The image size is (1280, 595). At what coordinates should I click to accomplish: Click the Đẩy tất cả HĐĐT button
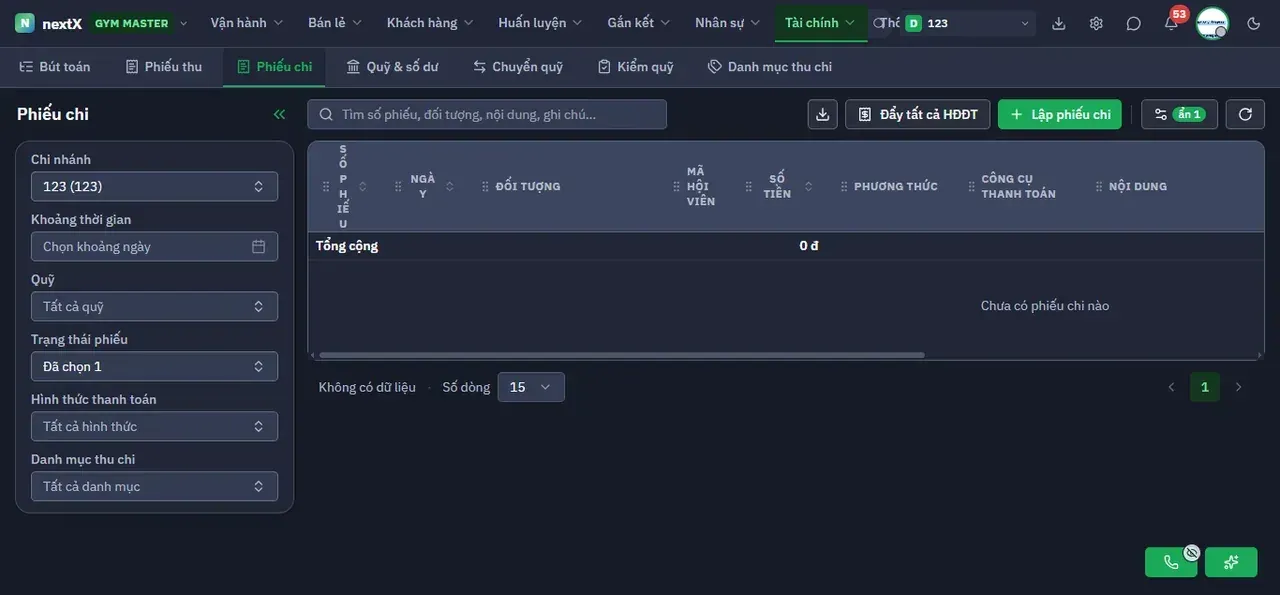click(x=918, y=114)
